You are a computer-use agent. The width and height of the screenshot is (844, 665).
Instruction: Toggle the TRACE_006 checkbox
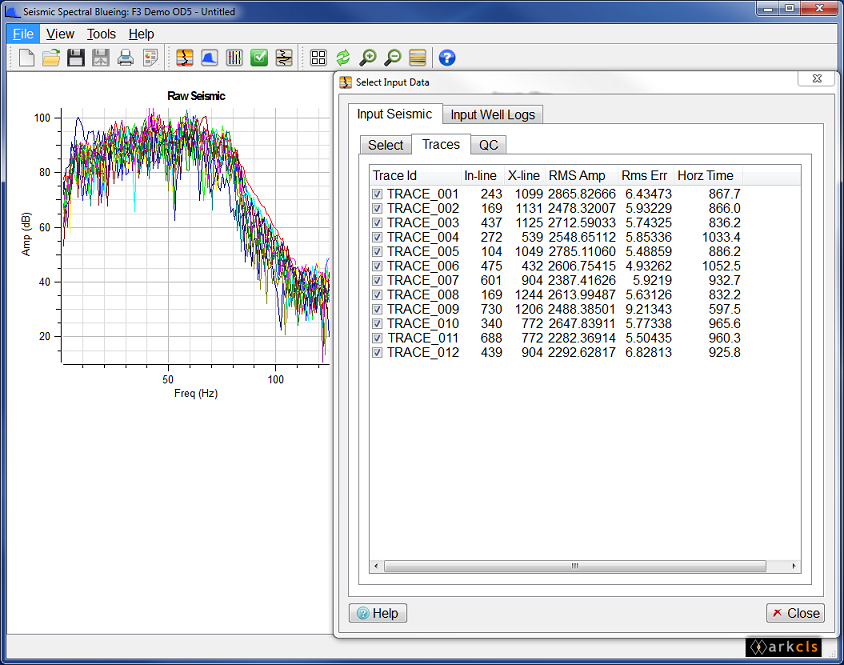pos(377,266)
